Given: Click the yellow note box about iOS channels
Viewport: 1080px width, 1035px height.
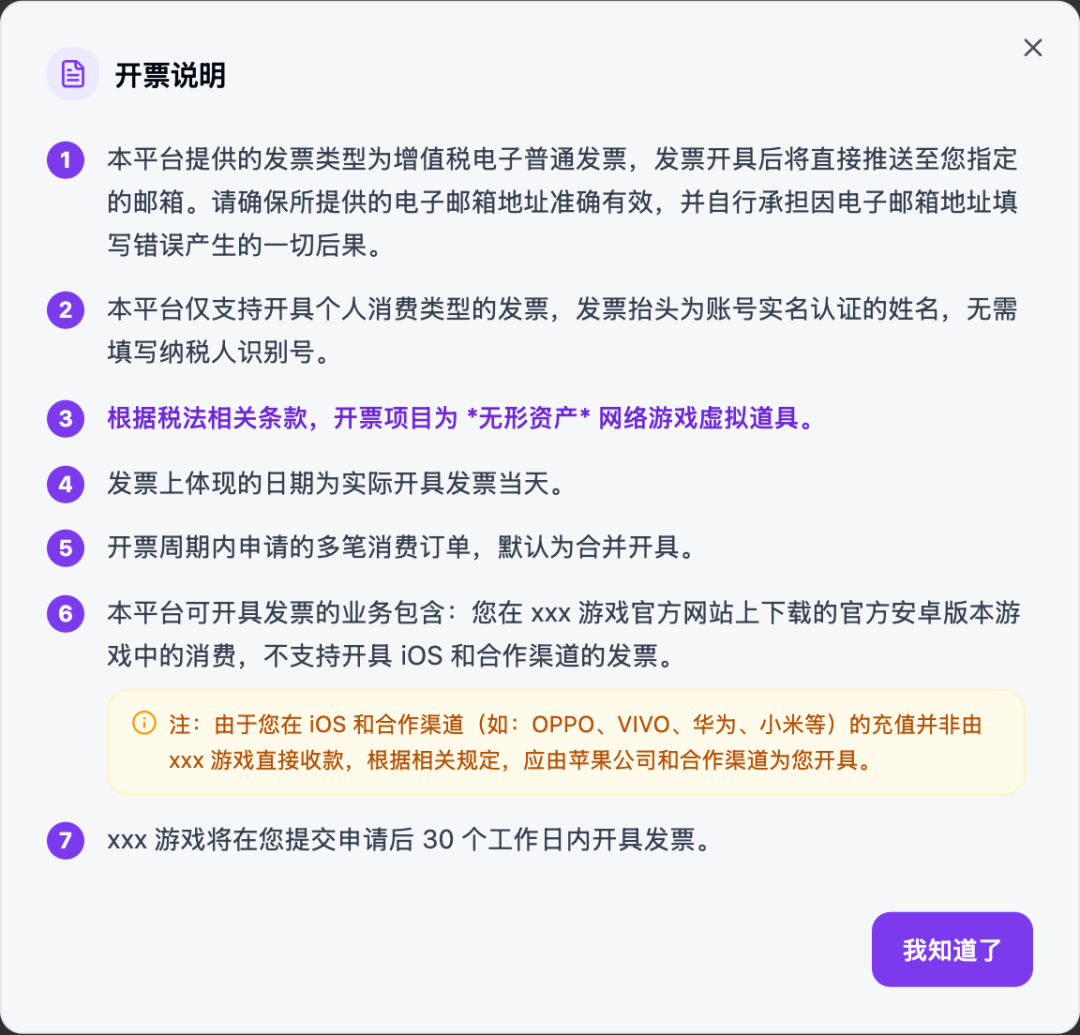Looking at the screenshot, I should (x=566, y=742).
